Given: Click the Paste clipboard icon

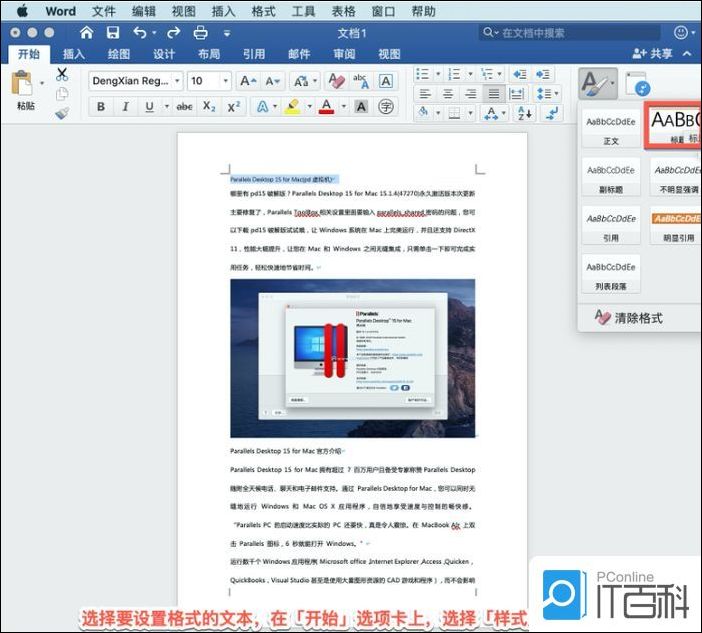Looking at the screenshot, I should [x=22, y=84].
